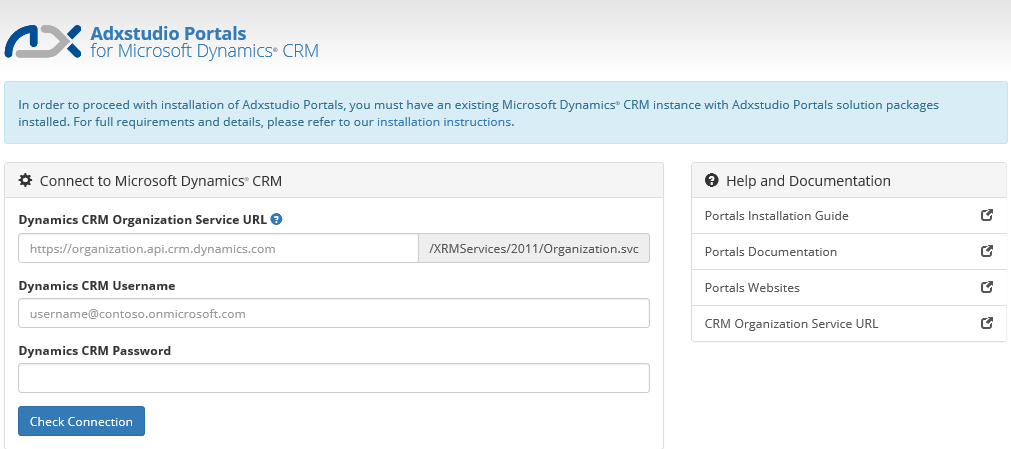1011x449 pixels.
Task: Click the /XRMServices/2011/Organization.svc suffix box
Action: (533, 248)
